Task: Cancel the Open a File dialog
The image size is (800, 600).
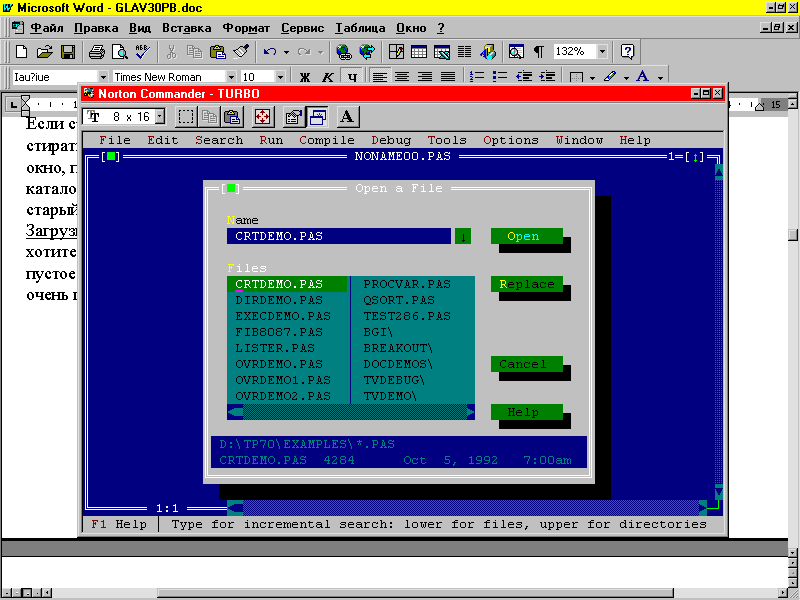Action: [x=527, y=364]
